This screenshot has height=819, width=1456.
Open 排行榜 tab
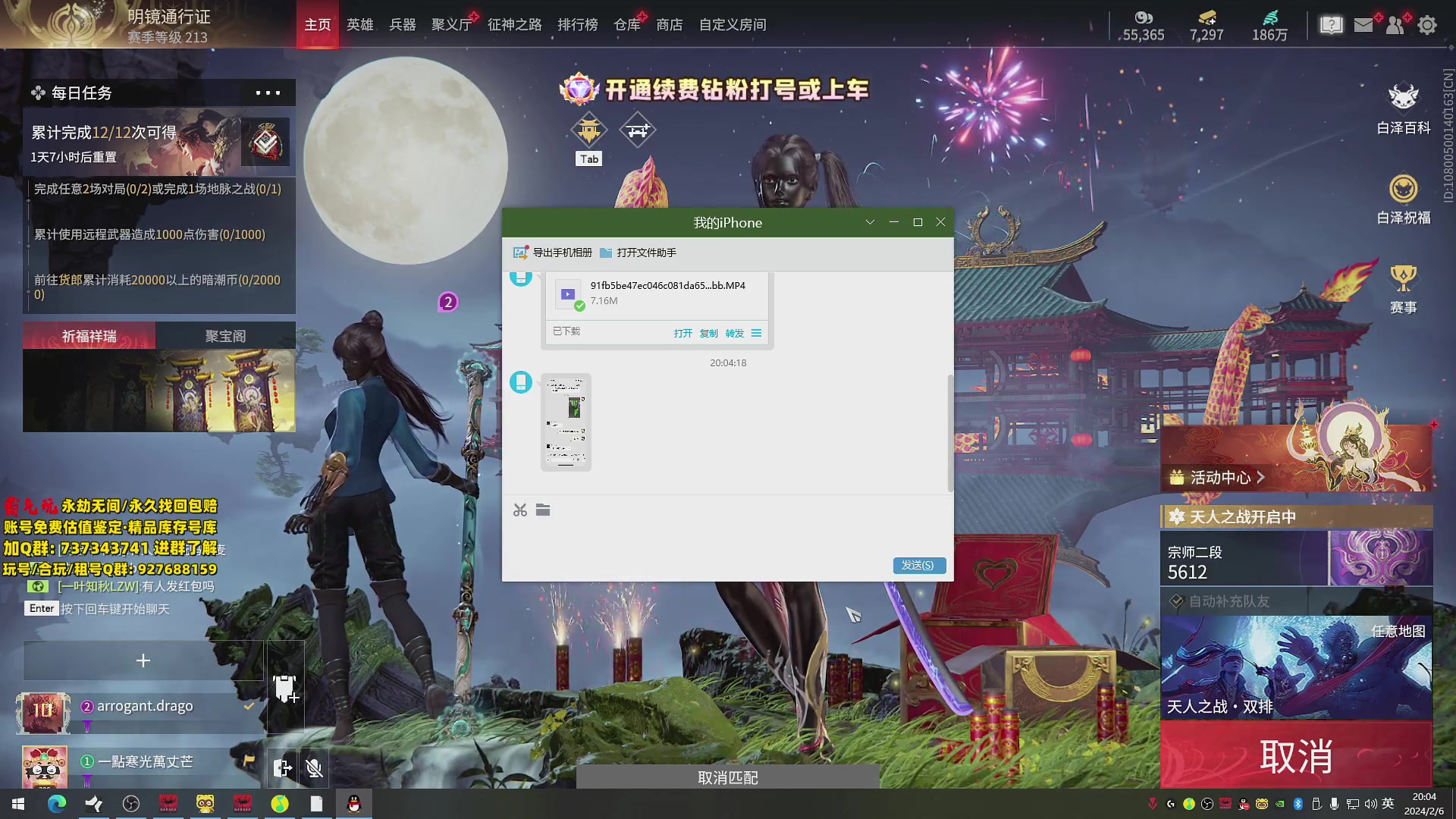[x=578, y=25]
